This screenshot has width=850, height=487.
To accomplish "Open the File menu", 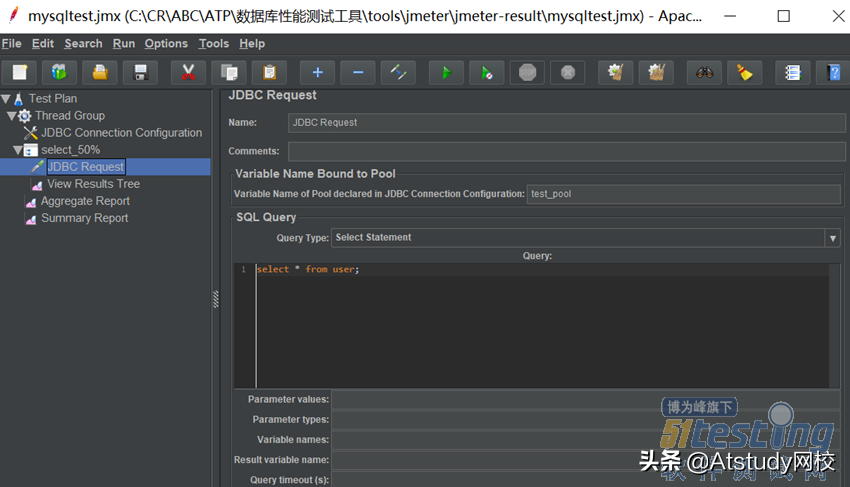I will (11, 43).
